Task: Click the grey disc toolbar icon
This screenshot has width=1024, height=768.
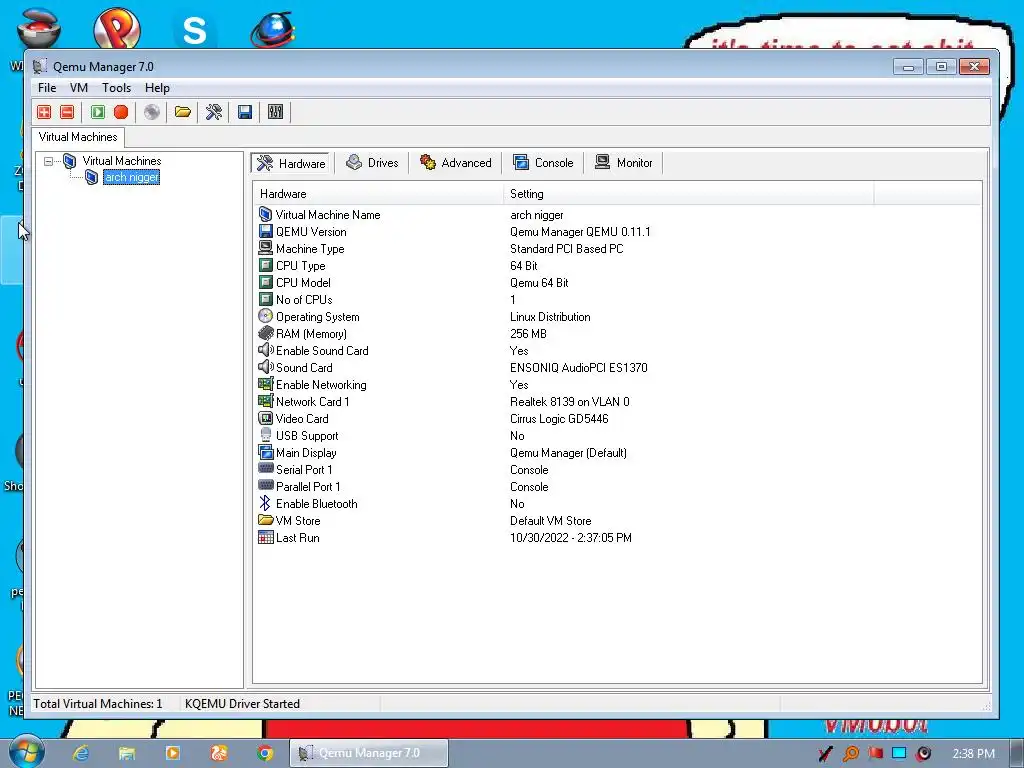Action: point(152,112)
